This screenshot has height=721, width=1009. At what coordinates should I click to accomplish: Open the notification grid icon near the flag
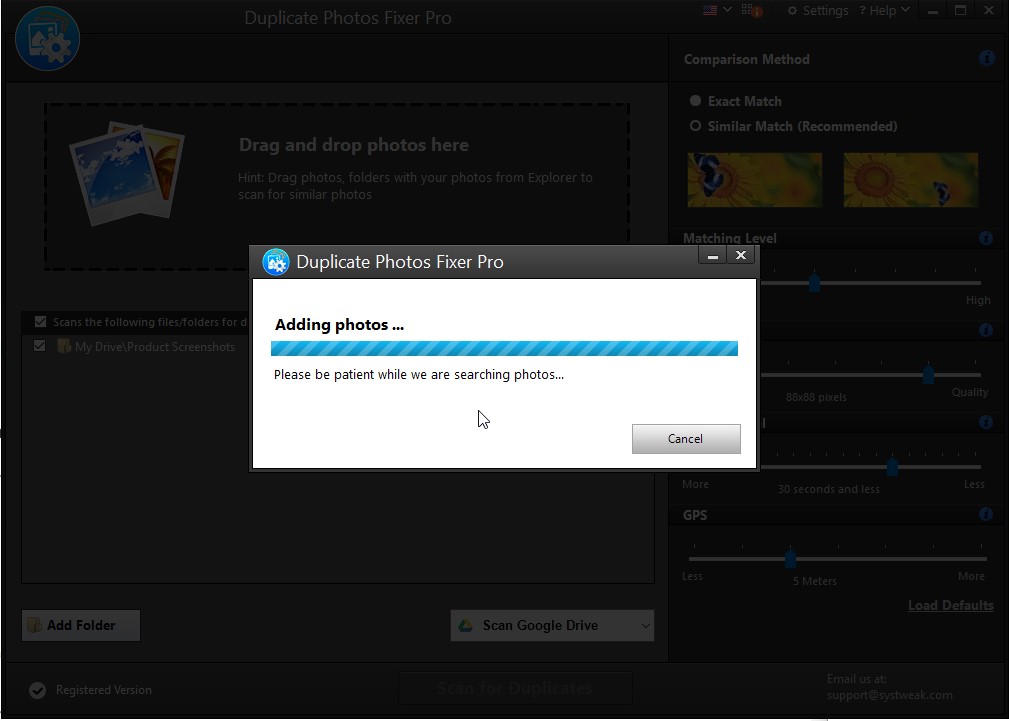744,10
